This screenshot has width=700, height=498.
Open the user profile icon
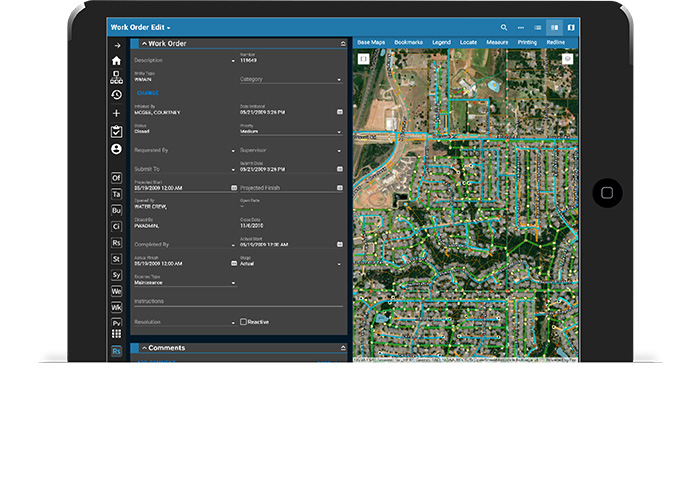pos(116,149)
